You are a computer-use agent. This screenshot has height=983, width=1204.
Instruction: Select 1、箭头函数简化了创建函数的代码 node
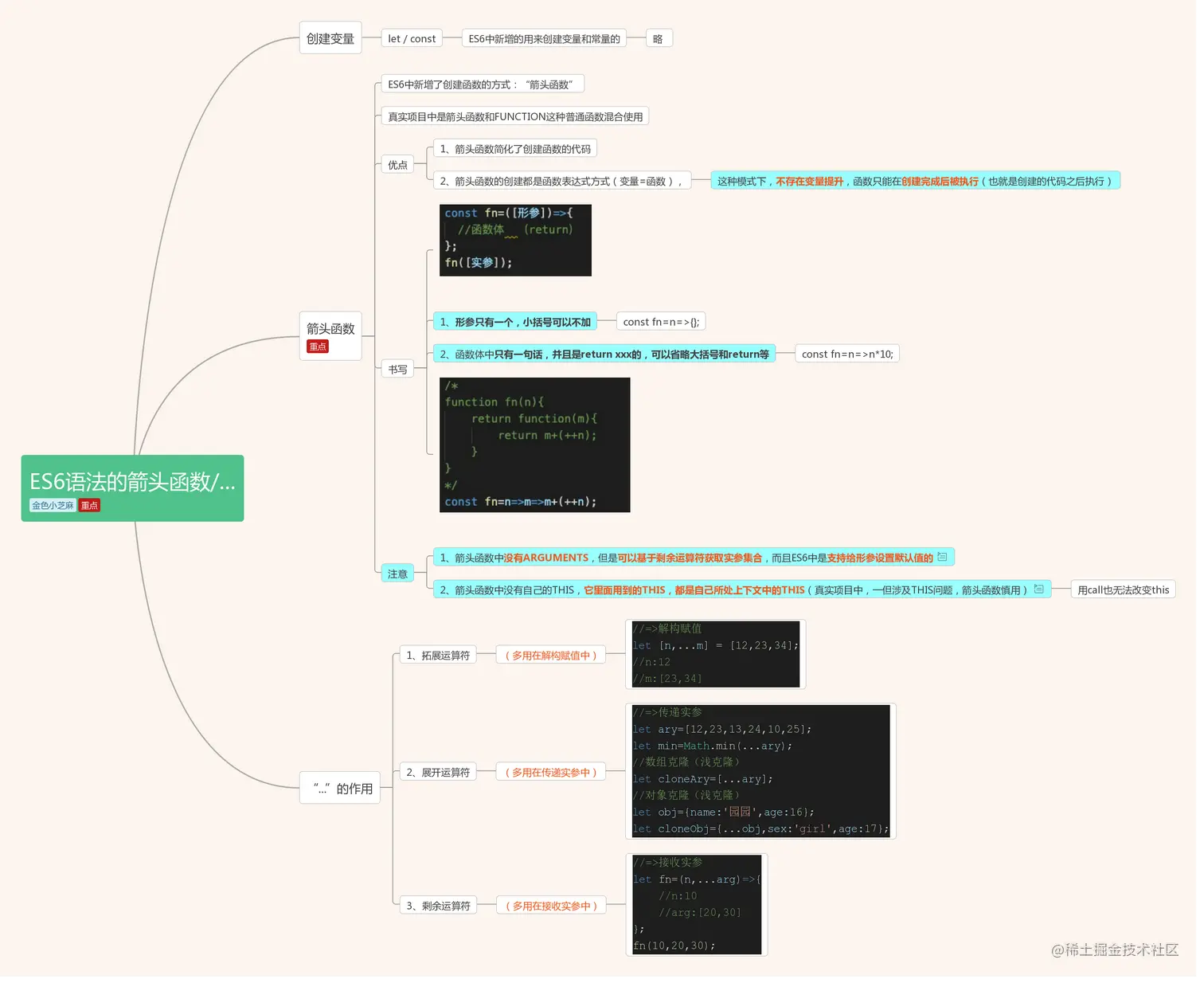pos(515,149)
